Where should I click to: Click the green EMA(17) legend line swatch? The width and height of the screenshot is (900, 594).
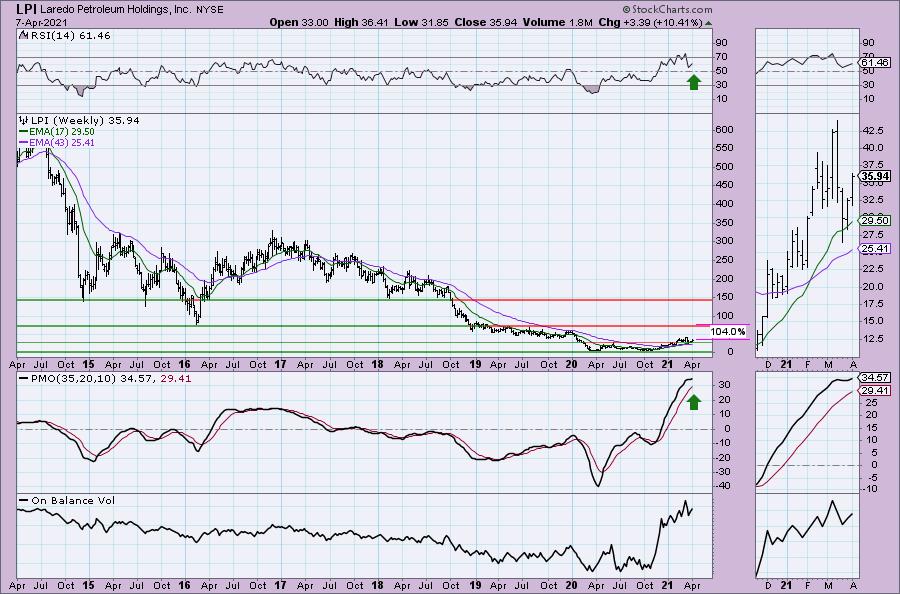[x=24, y=131]
